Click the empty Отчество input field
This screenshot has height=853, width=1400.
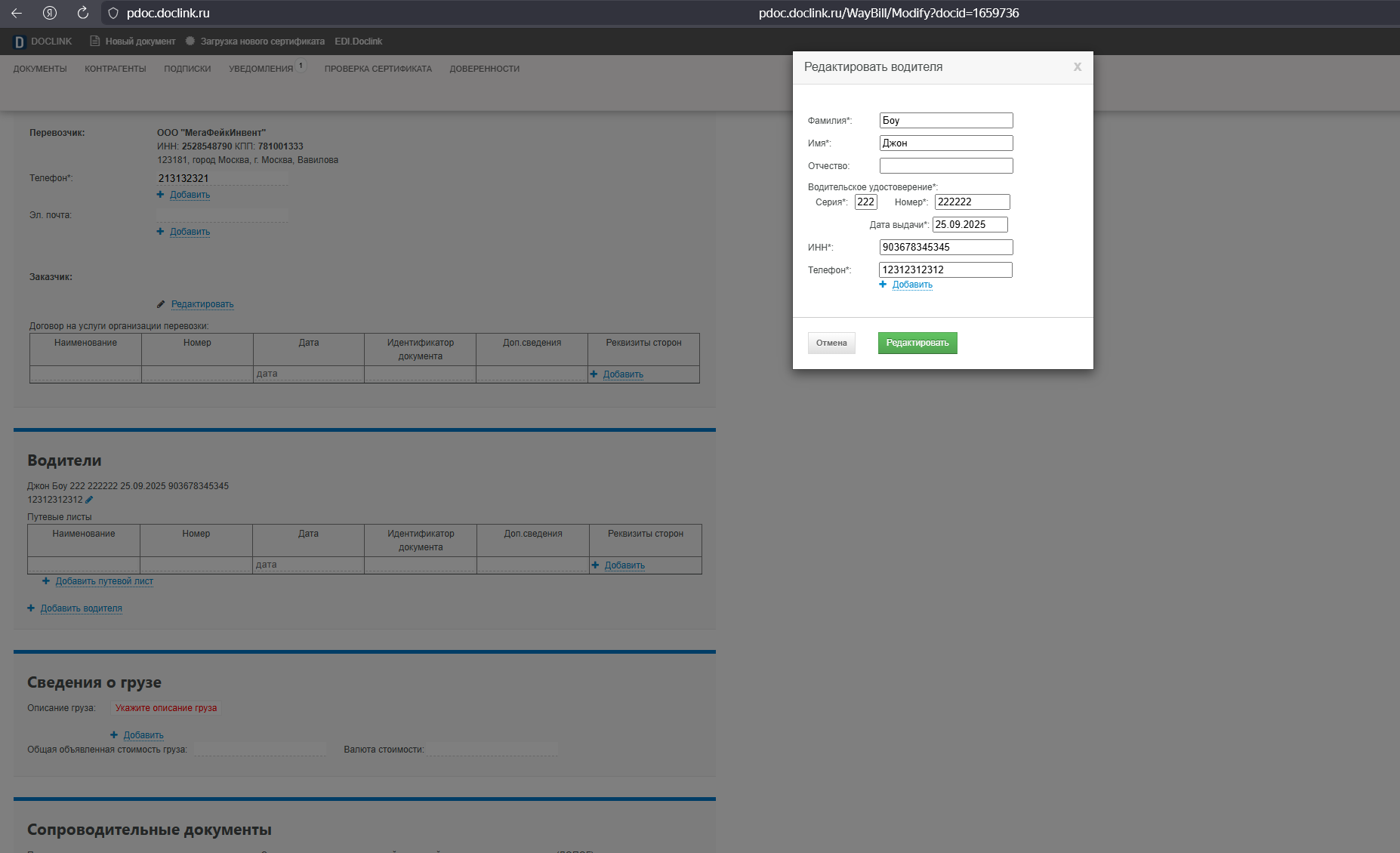click(946, 166)
